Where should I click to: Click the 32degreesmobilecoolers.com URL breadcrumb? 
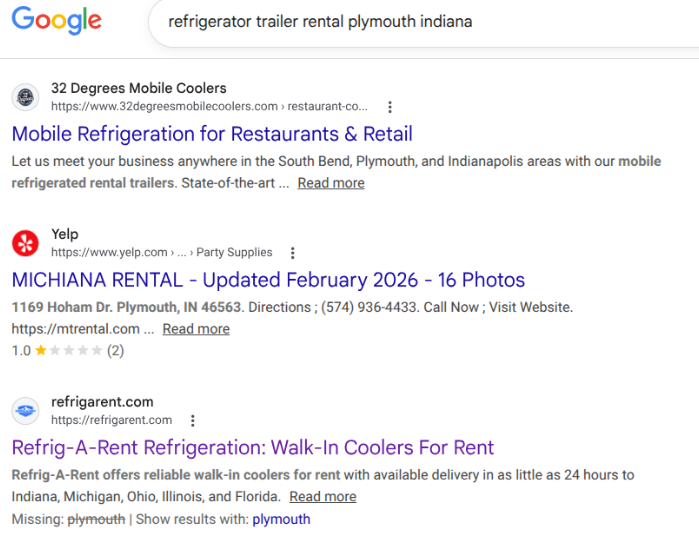point(209,107)
